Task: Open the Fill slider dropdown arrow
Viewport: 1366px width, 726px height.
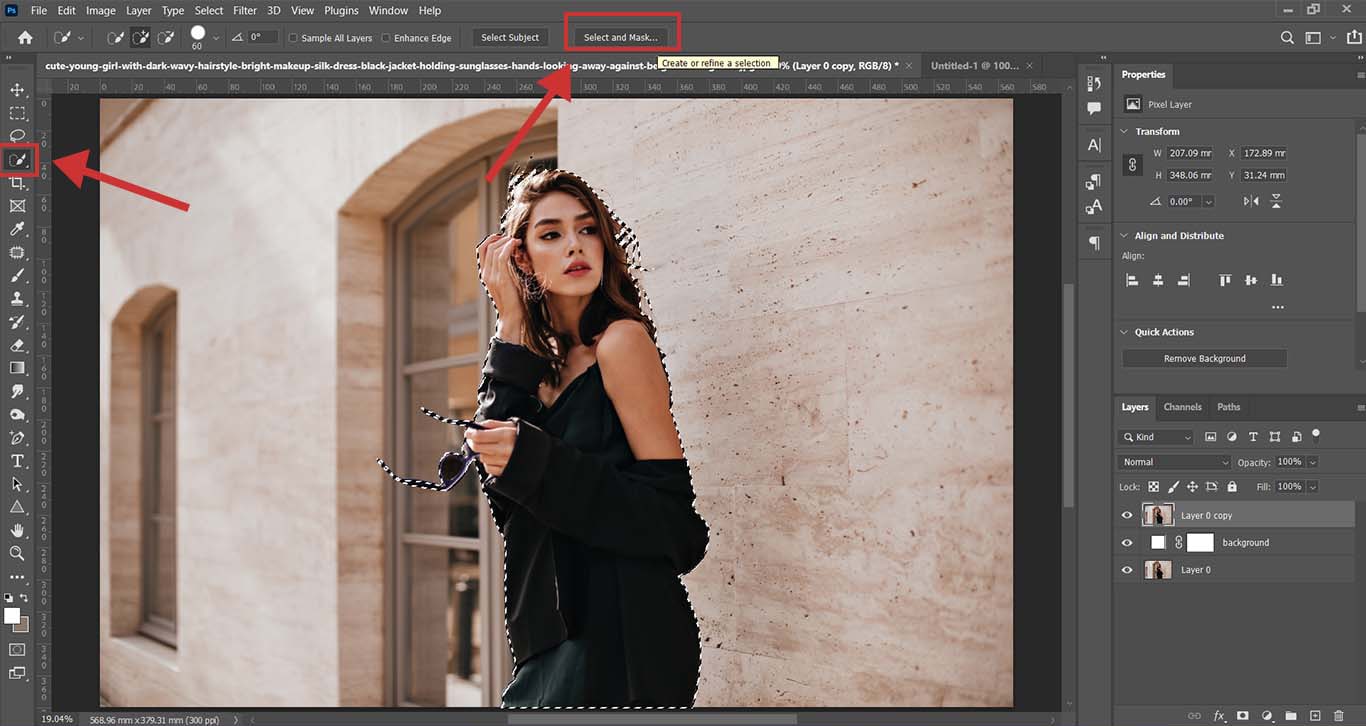Action: pyautogui.click(x=1312, y=487)
